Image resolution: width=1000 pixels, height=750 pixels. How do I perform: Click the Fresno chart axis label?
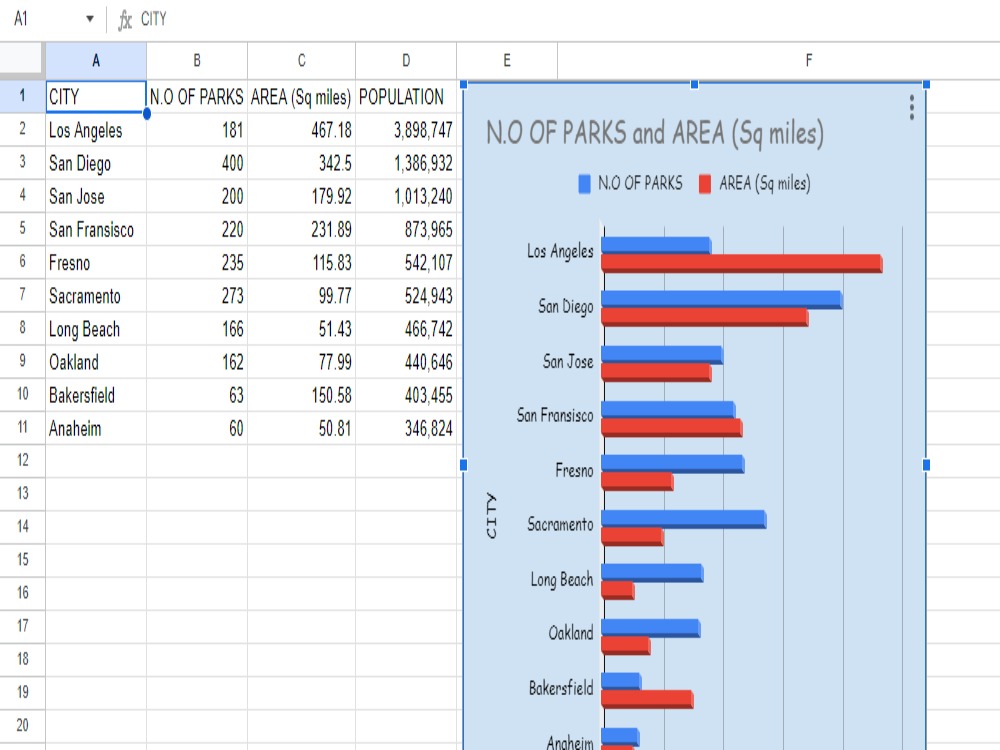574,471
